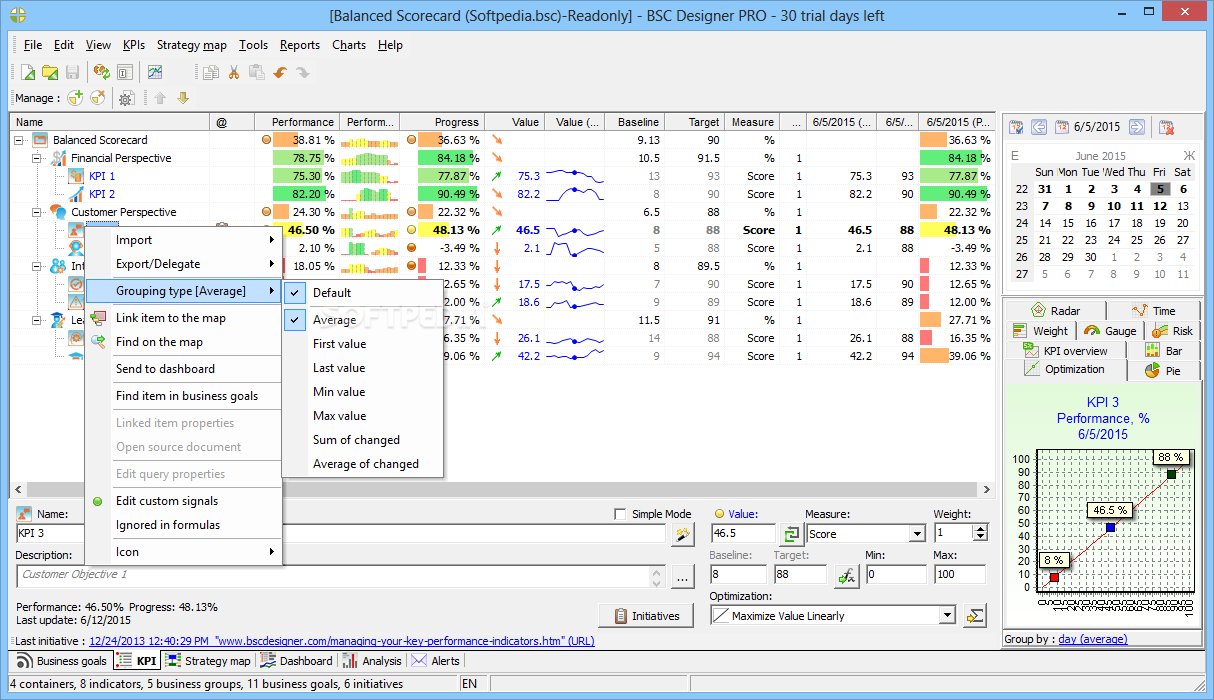Click the Copy toolbar icon
Screen dimensions: 1214x700
point(210,72)
